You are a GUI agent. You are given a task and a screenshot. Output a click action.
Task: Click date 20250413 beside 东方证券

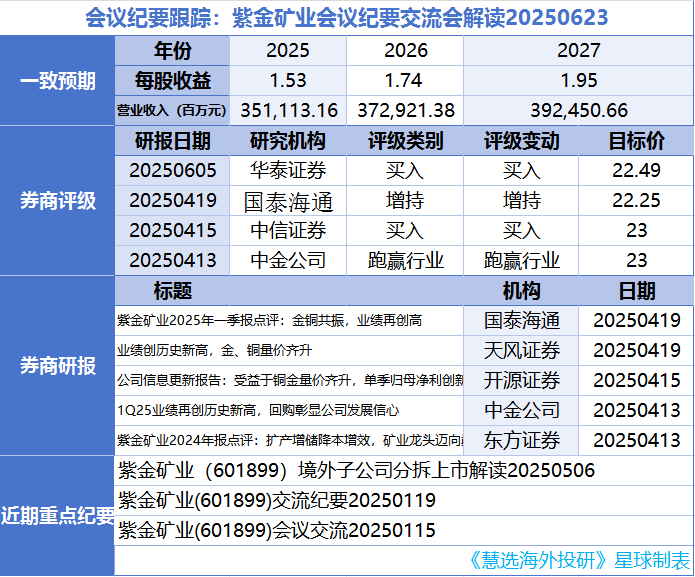(x=636, y=440)
